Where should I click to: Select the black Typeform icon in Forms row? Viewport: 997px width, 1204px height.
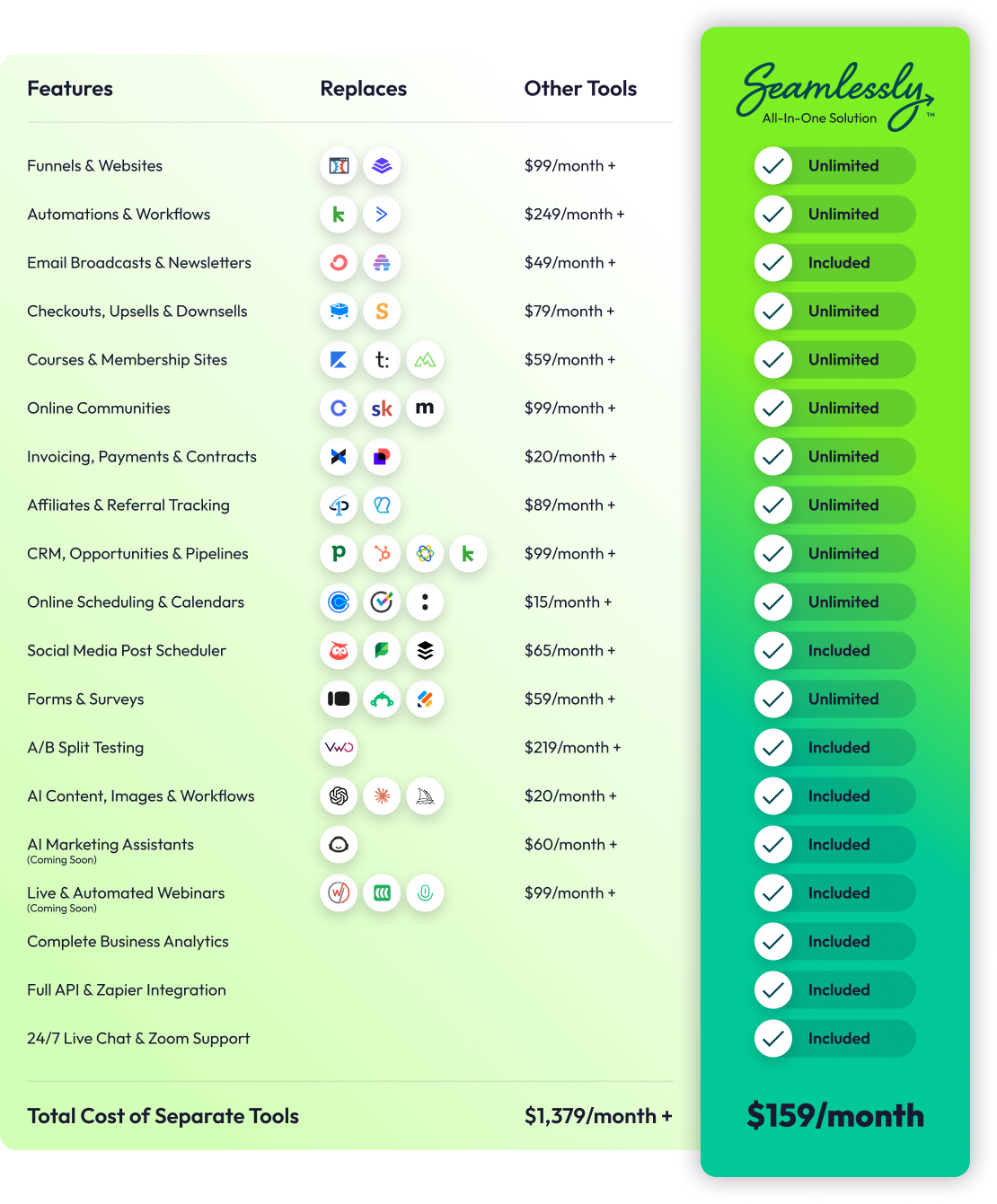coord(339,699)
